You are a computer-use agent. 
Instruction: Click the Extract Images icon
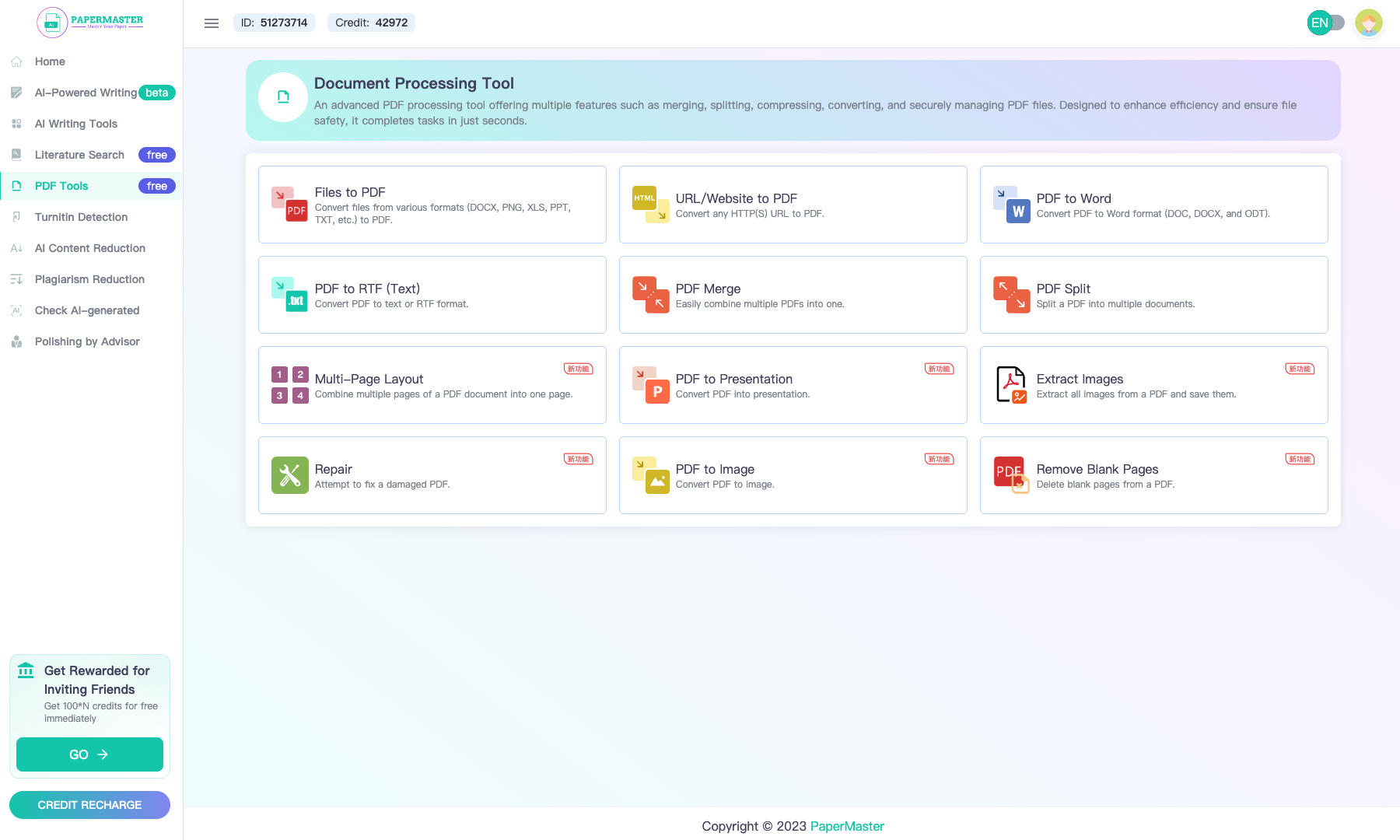1011,385
